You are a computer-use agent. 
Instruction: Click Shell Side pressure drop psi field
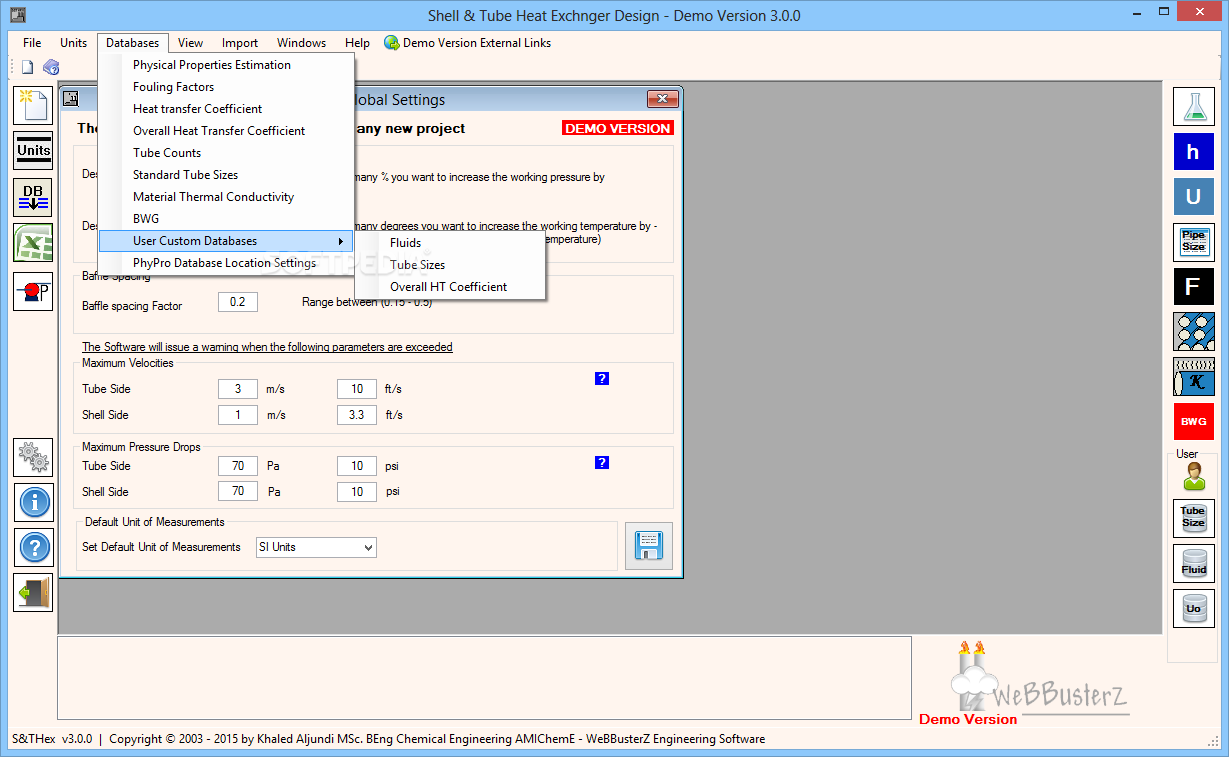357,491
